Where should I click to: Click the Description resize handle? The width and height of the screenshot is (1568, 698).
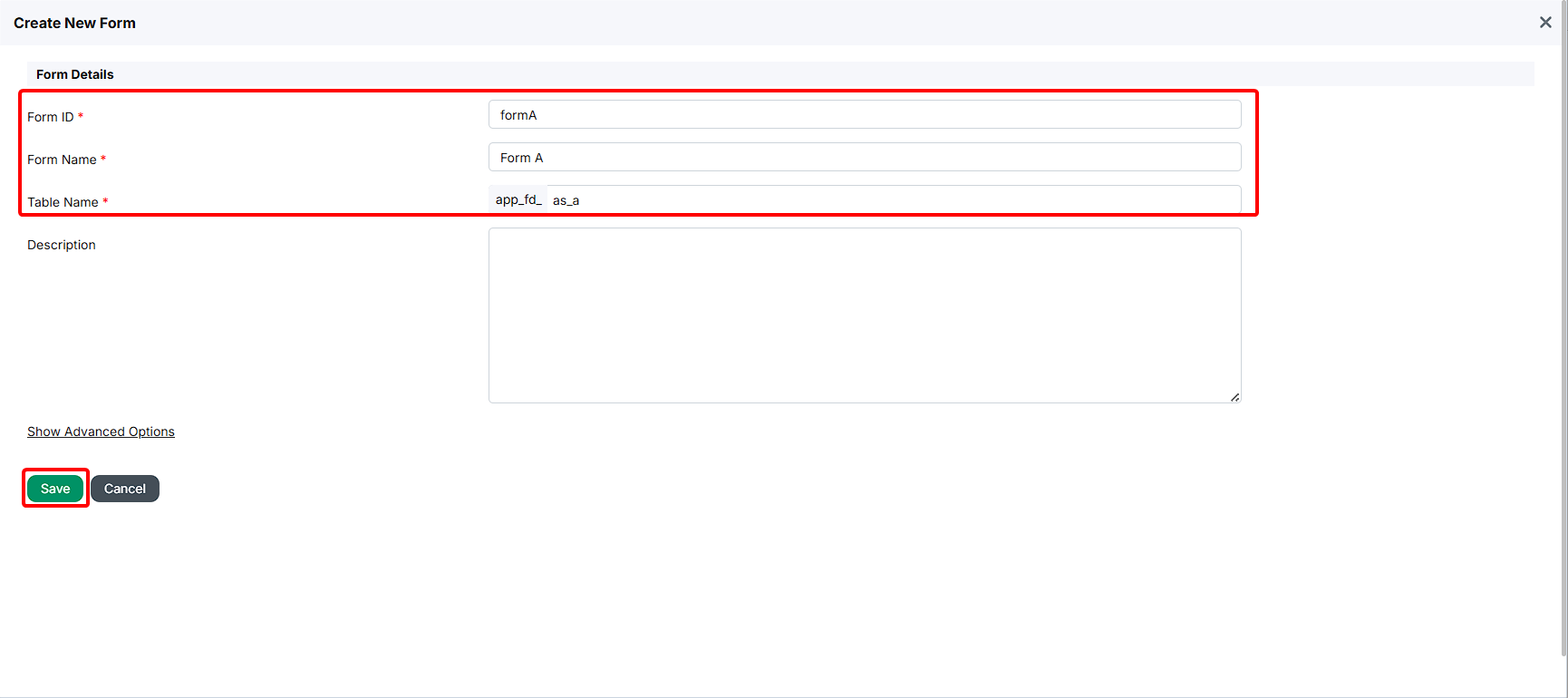(1234, 397)
